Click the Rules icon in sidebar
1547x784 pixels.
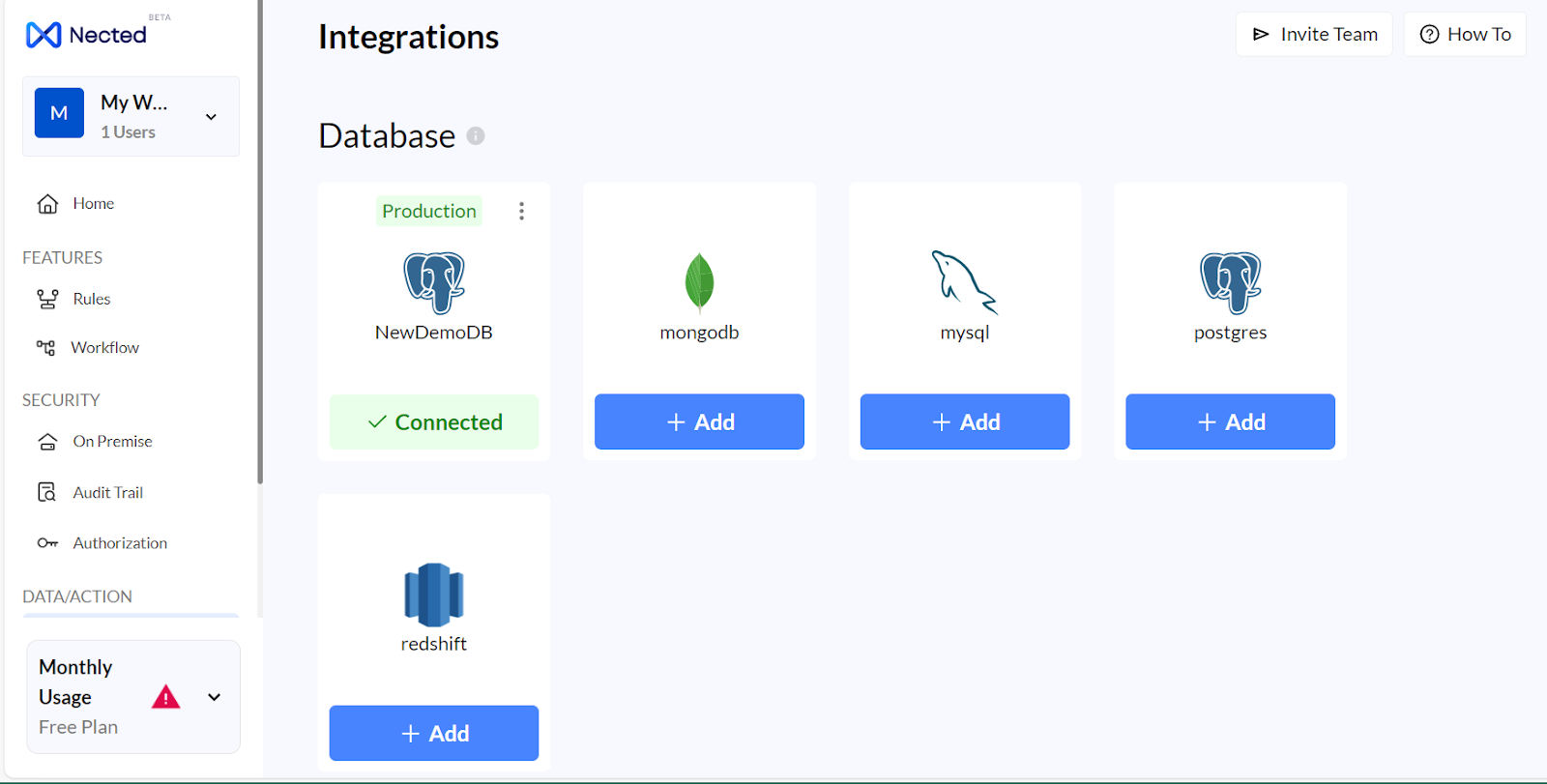point(47,299)
